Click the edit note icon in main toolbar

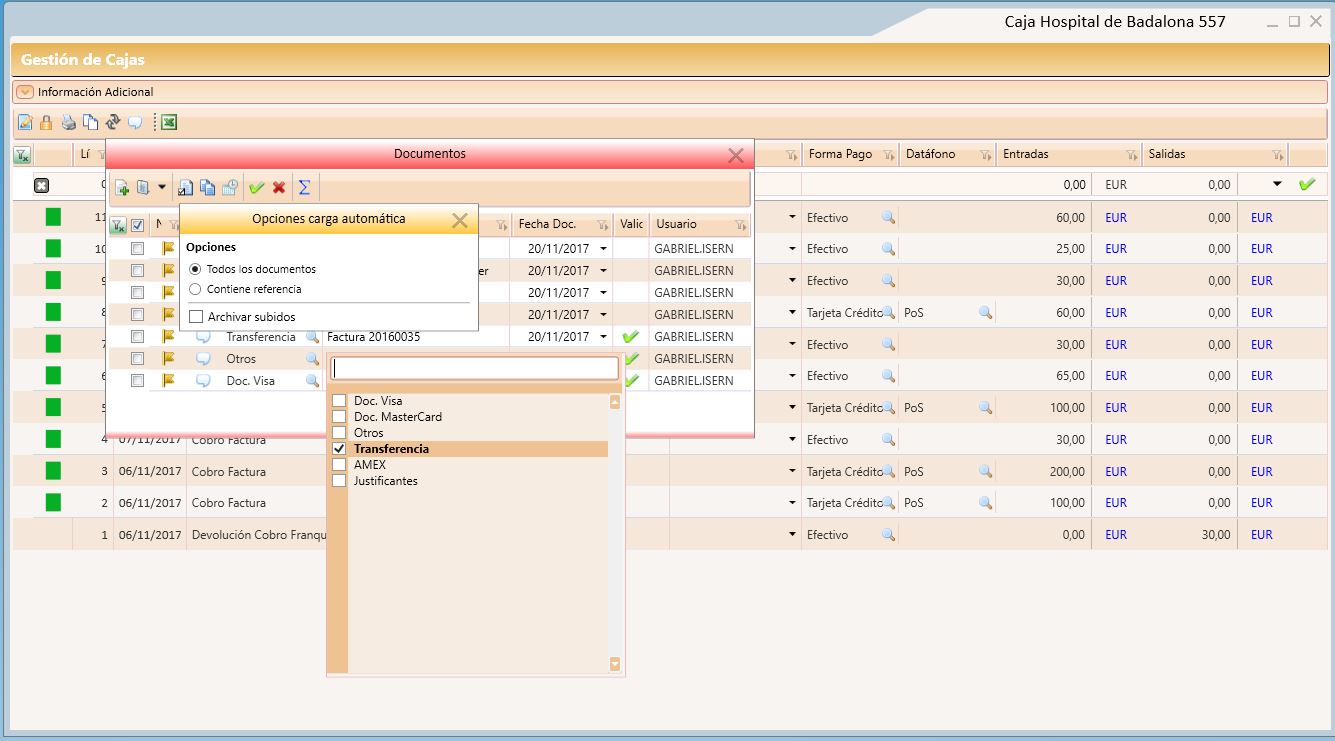point(25,123)
